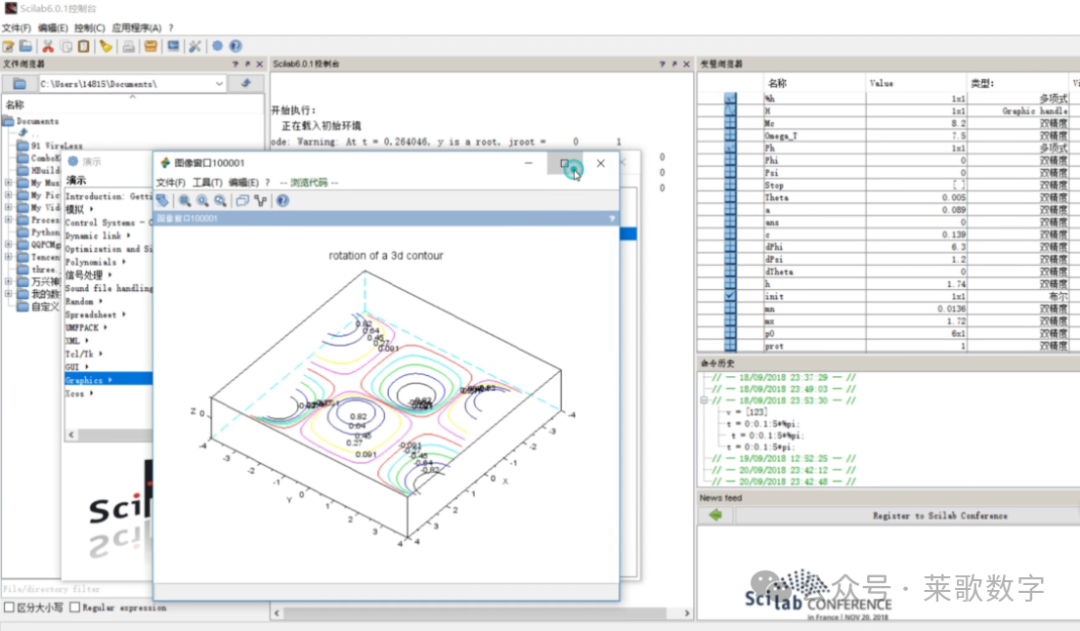Toggle the 区分大小写 checkbox
Screen dimensions: 1080x631
pos(9,608)
